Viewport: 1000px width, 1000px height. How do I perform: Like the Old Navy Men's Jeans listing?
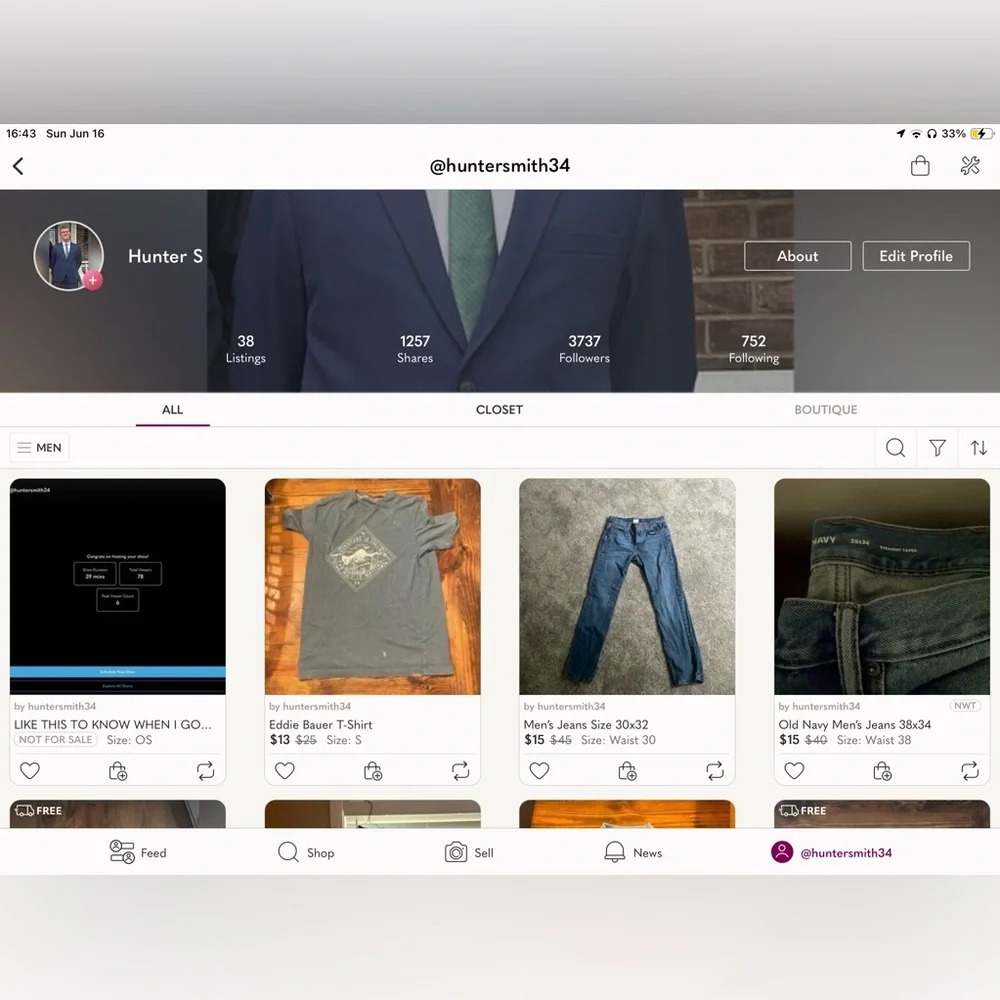tap(794, 770)
